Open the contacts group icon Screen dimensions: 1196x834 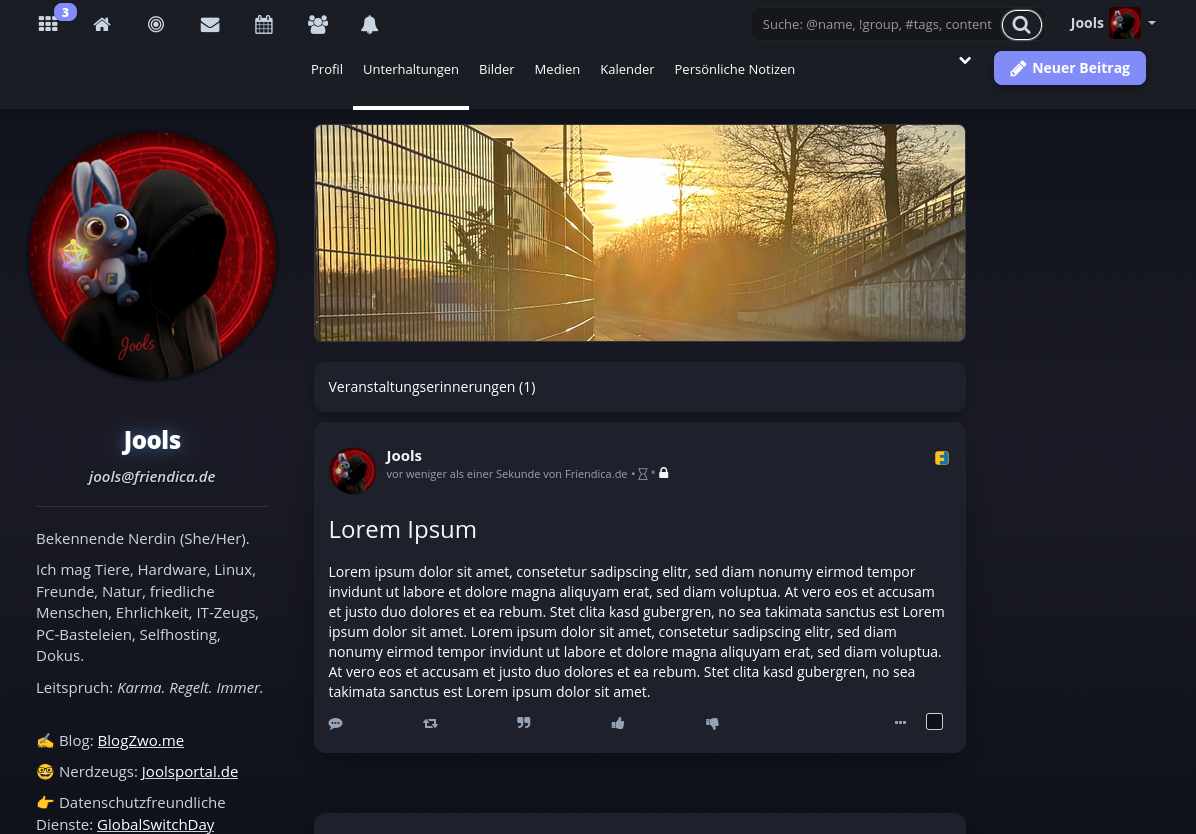tap(318, 24)
